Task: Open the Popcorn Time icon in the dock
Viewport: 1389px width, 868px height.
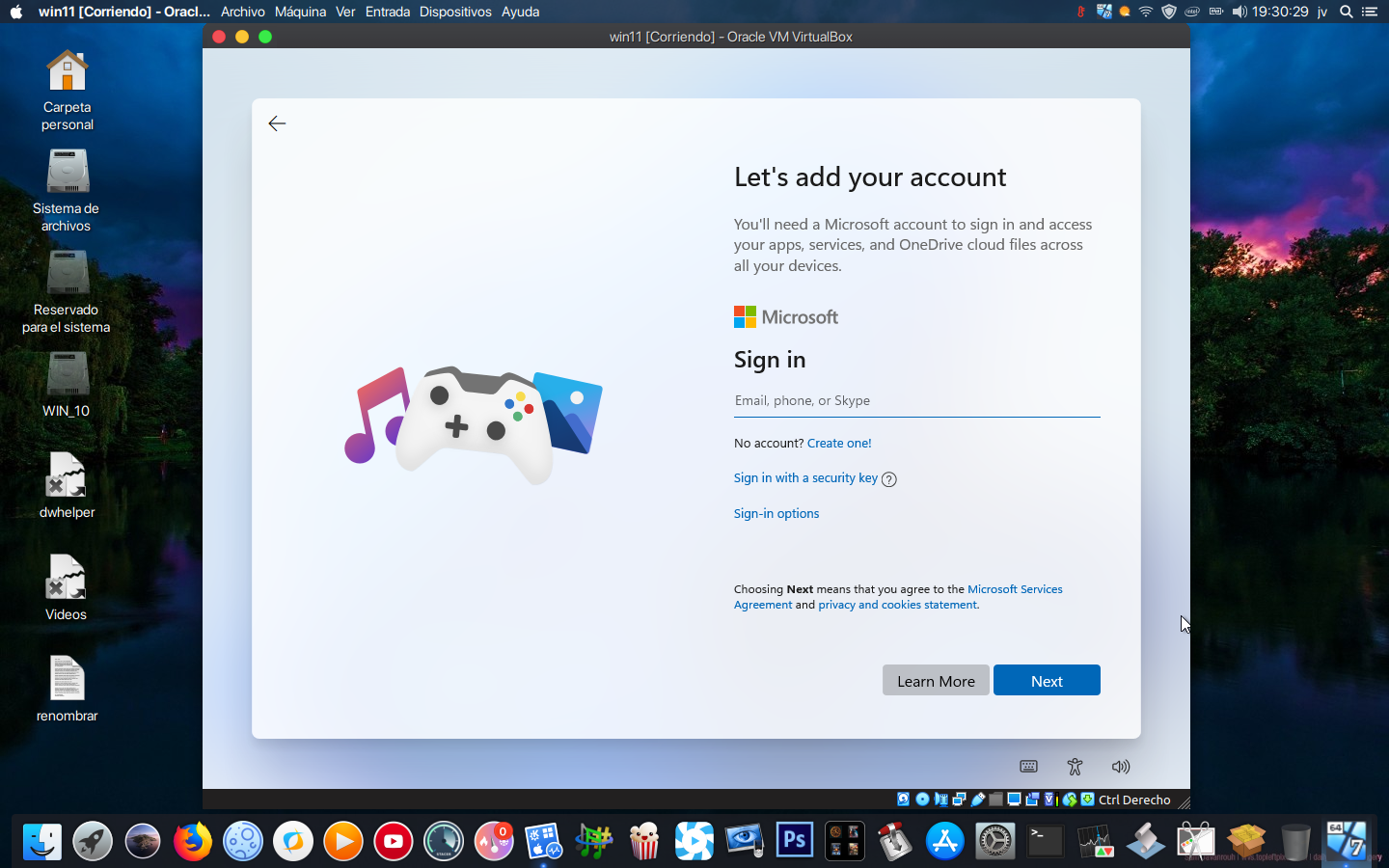Action: coord(644,842)
